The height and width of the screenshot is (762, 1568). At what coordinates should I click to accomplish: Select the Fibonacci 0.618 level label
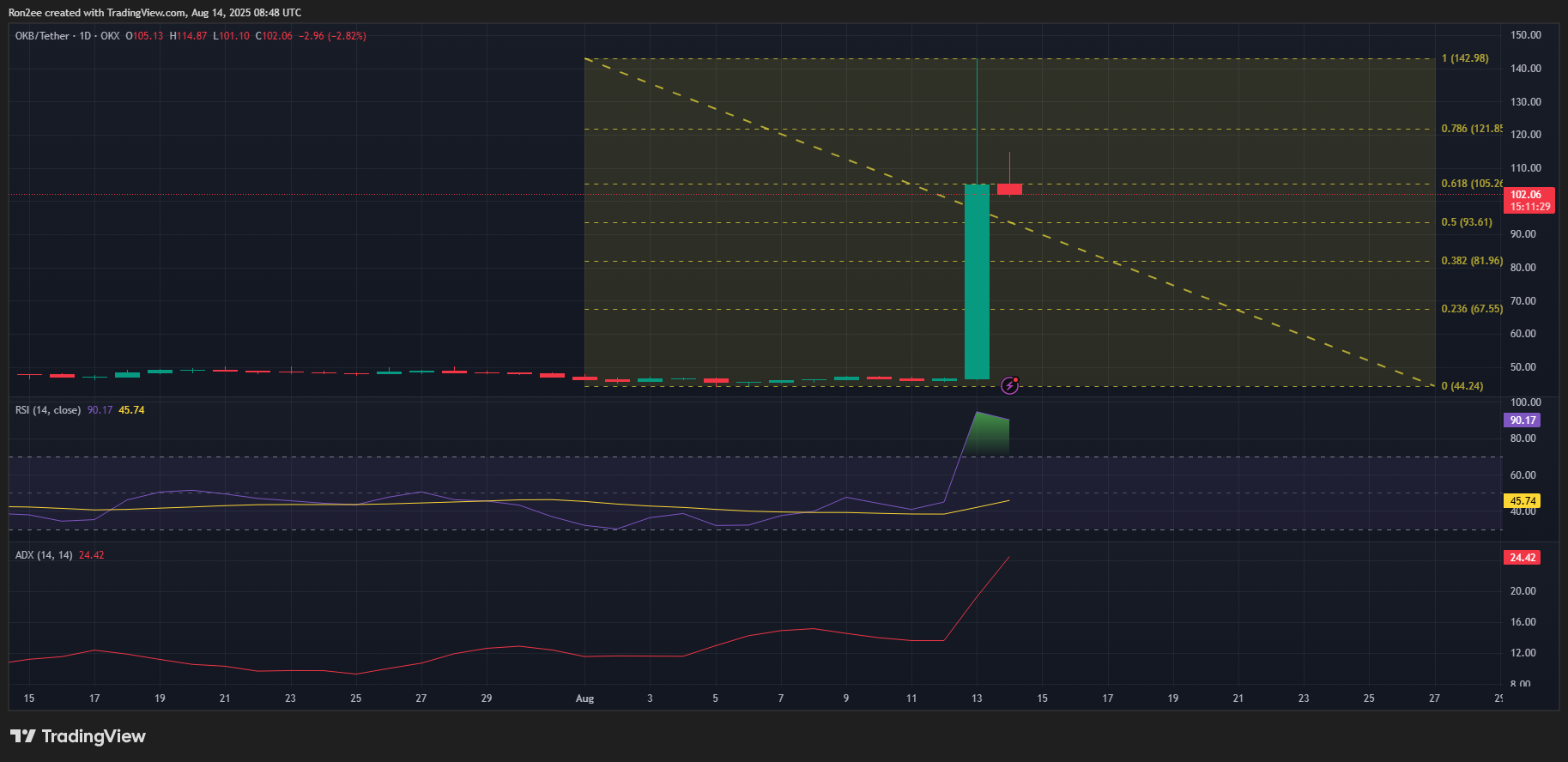pyautogui.click(x=1471, y=184)
